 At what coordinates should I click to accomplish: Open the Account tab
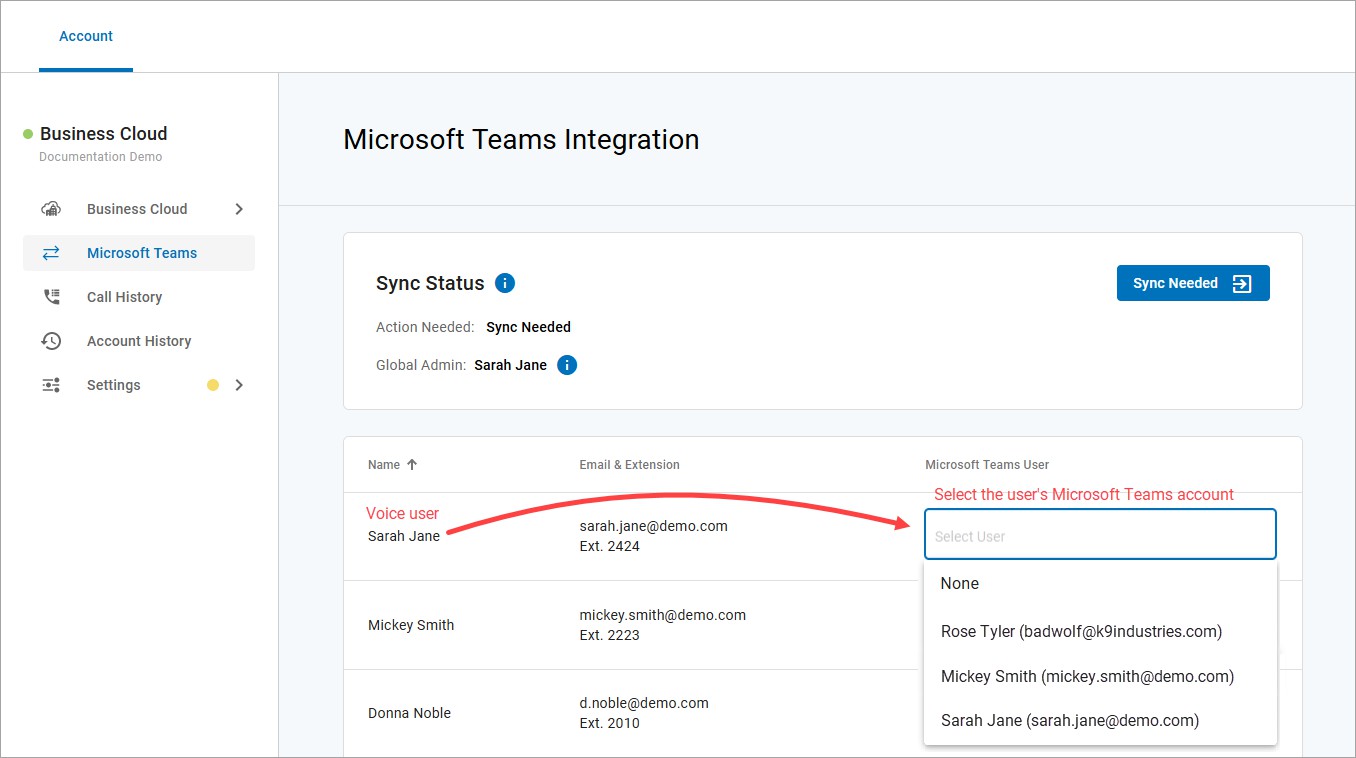tap(86, 36)
